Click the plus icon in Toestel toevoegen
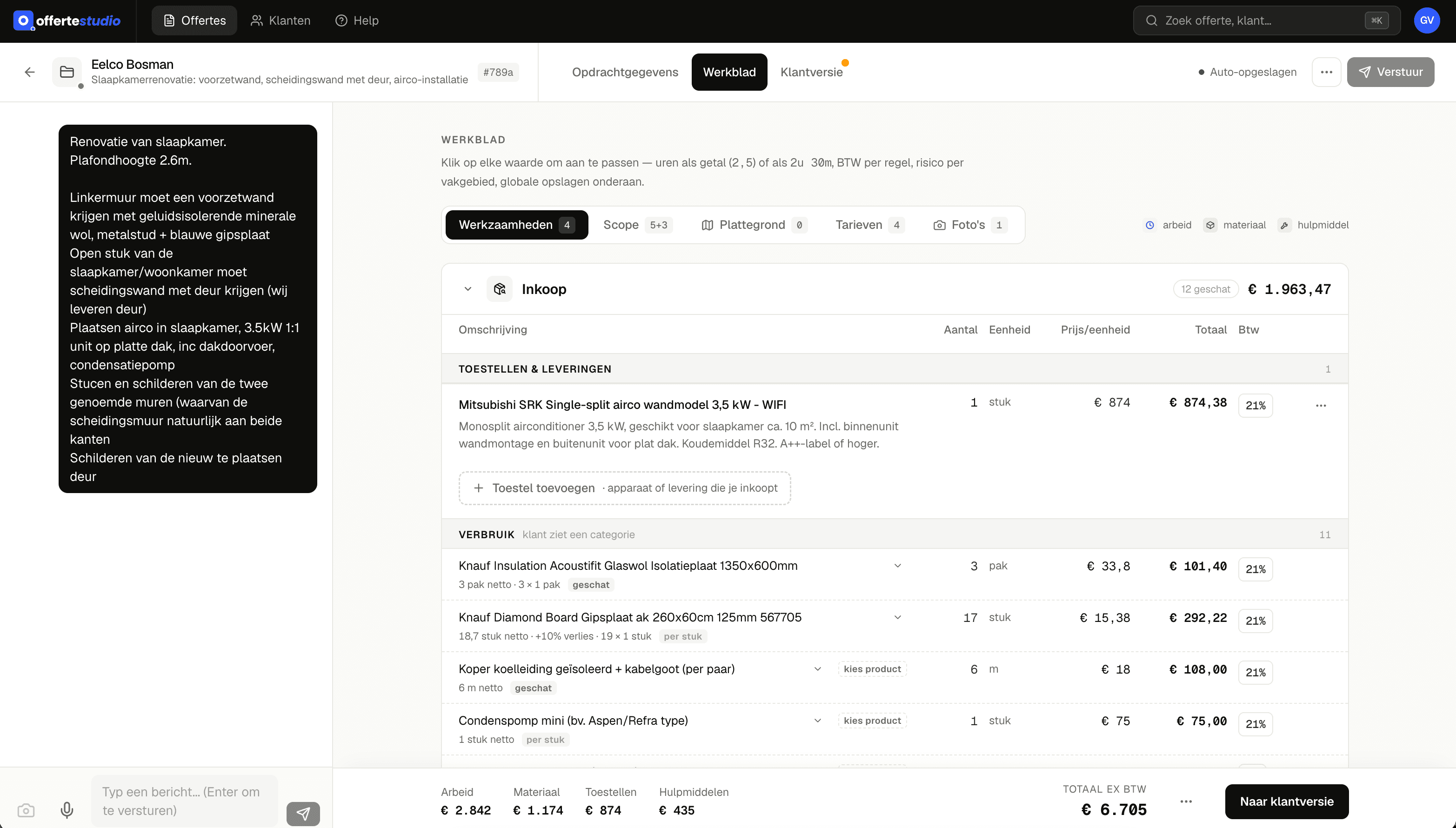Viewport: 1456px width, 828px height. click(x=479, y=488)
